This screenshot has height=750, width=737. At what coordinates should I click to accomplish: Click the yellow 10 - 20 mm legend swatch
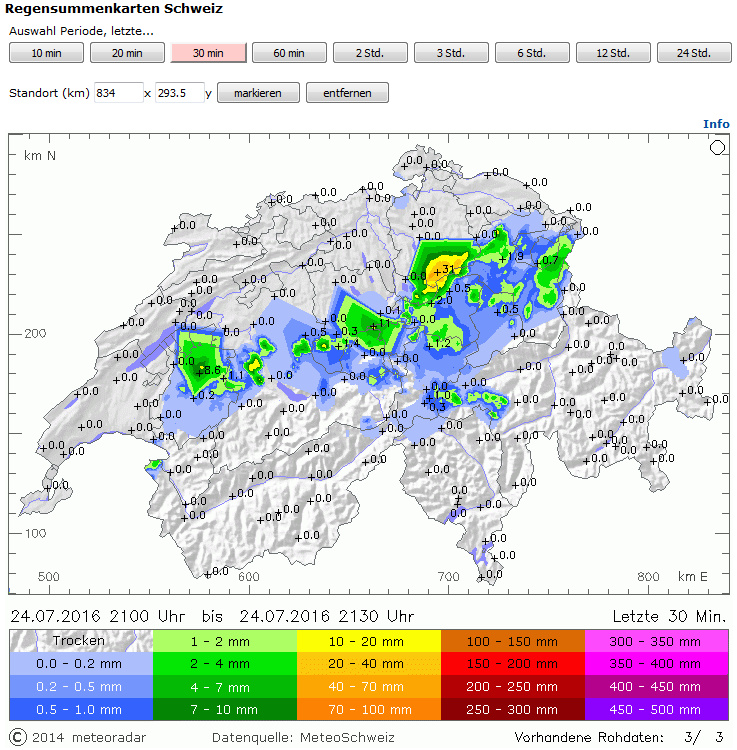click(x=369, y=640)
